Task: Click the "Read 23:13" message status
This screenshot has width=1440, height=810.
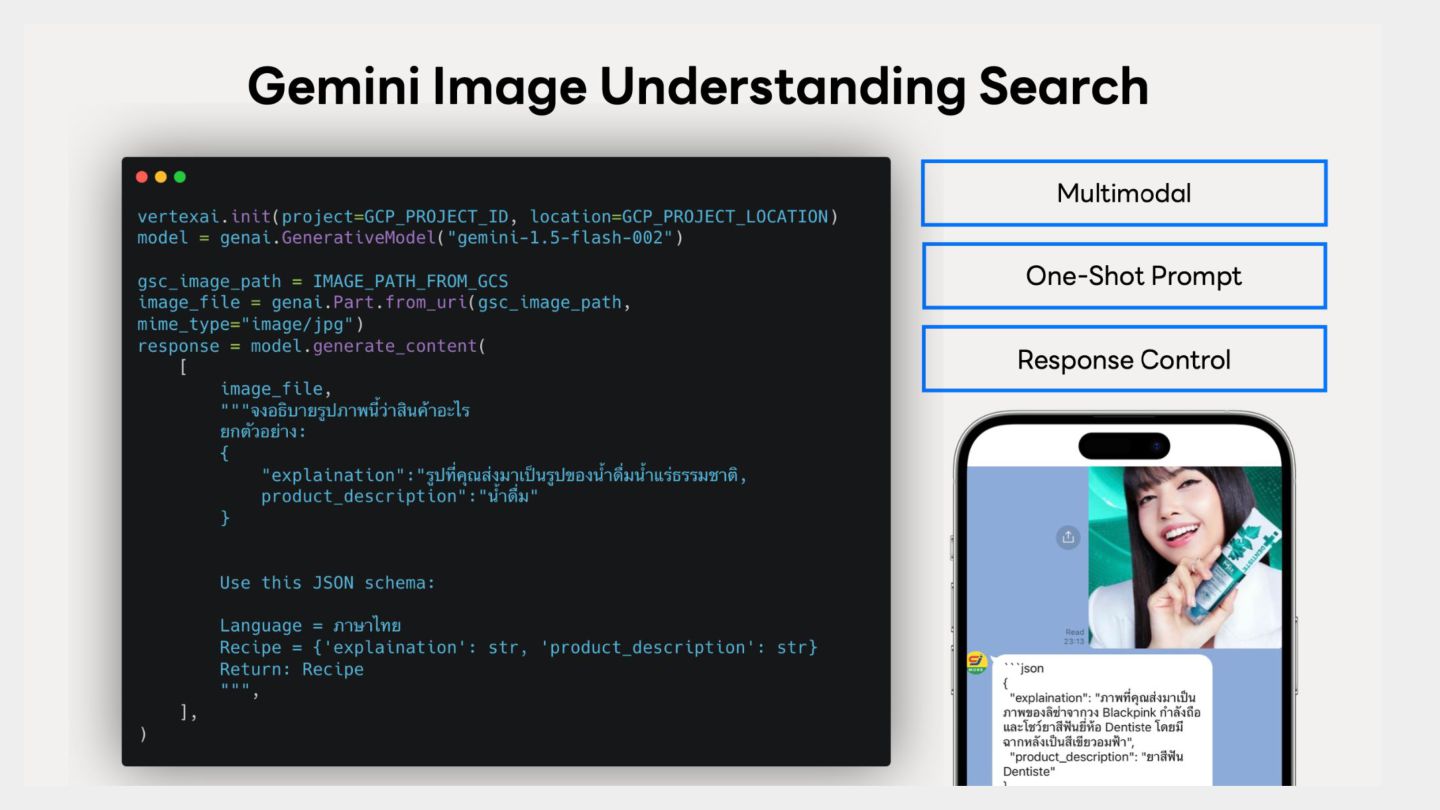Action: (x=1074, y=637)
